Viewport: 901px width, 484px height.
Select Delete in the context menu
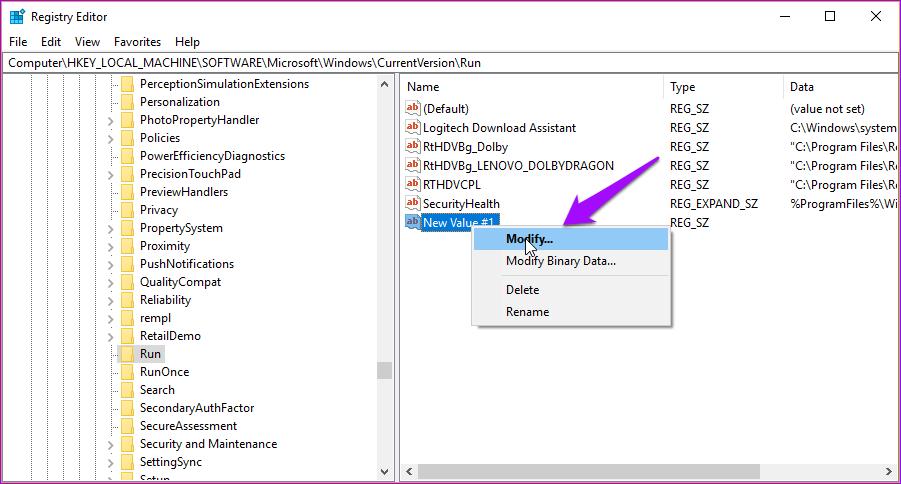coord(522,290)
